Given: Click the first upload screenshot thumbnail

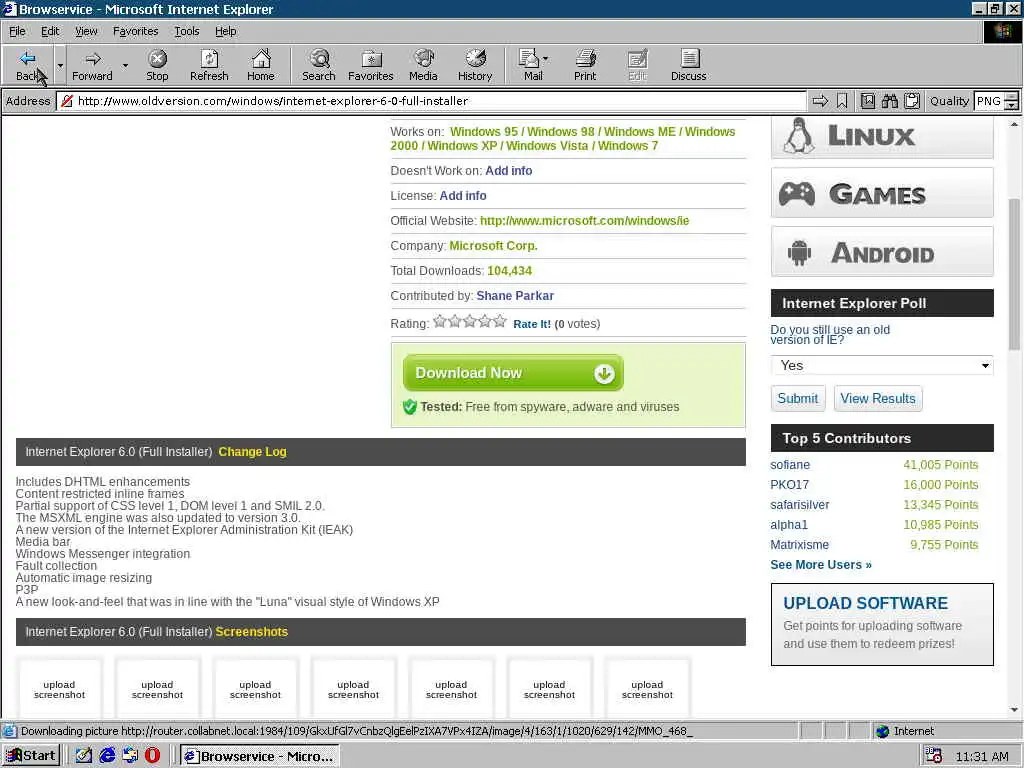Looking at the screenshot, I should (x=59, y=689).
